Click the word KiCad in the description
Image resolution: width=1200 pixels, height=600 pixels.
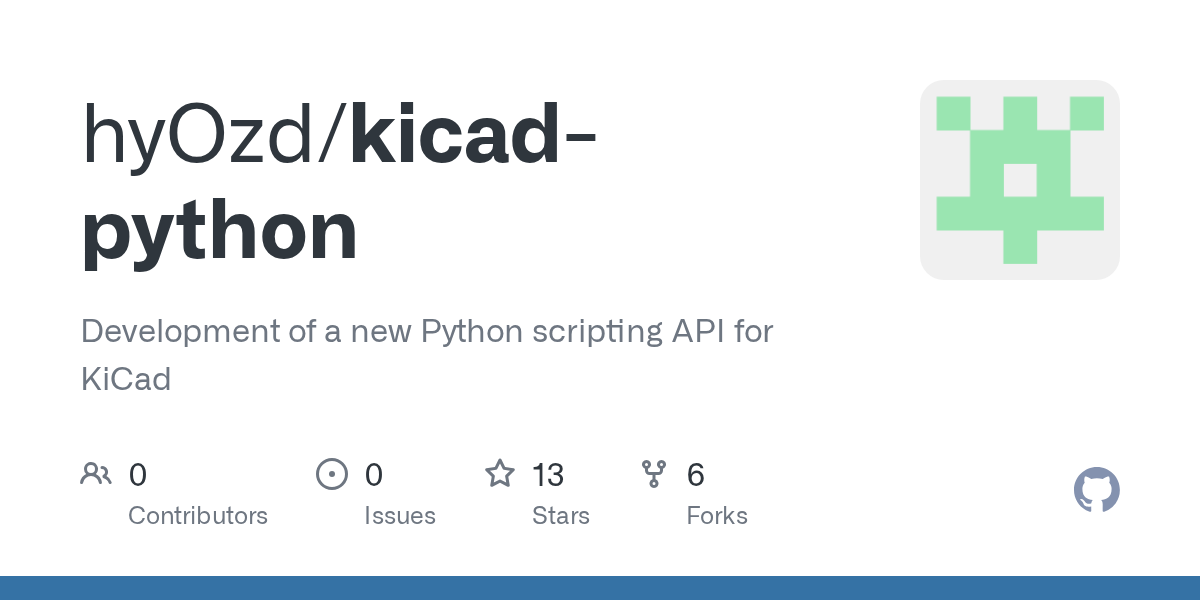126,380
